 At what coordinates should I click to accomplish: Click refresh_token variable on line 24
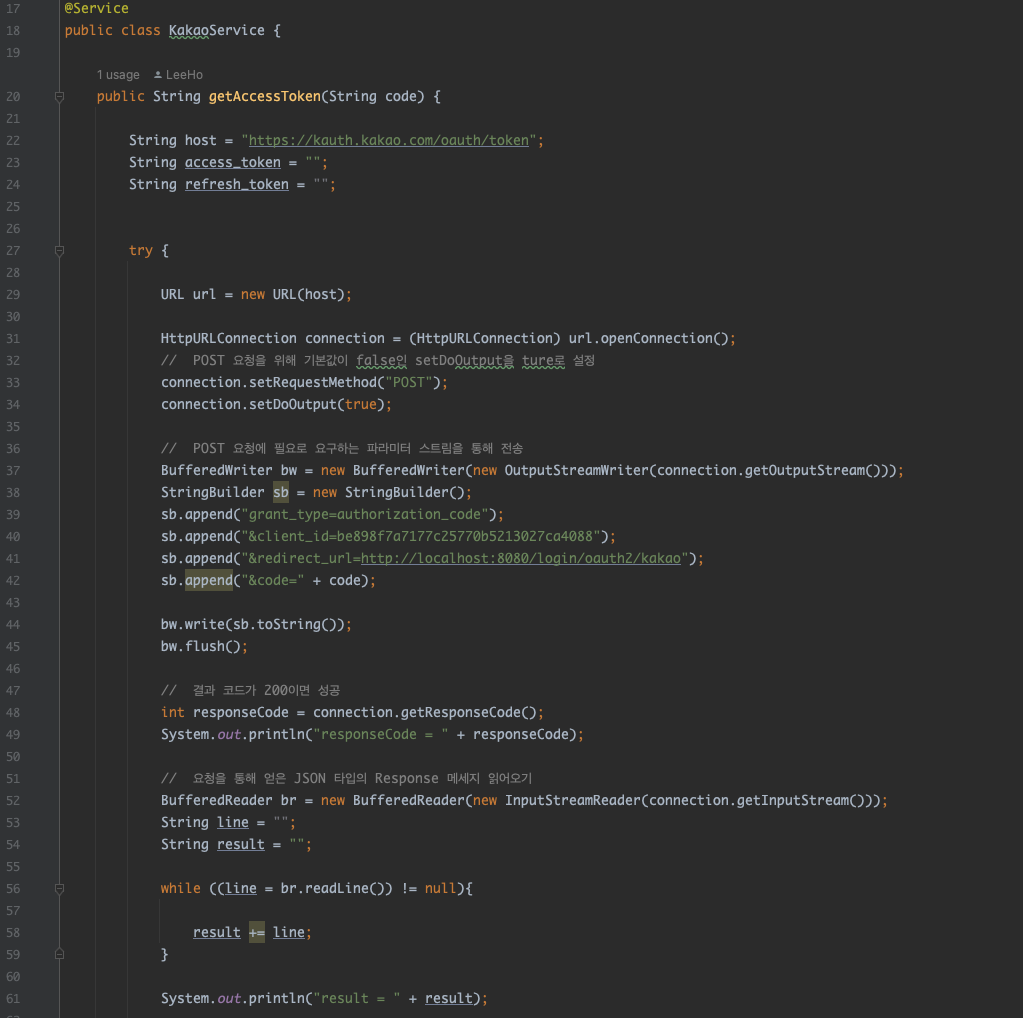tap(237, 185)
